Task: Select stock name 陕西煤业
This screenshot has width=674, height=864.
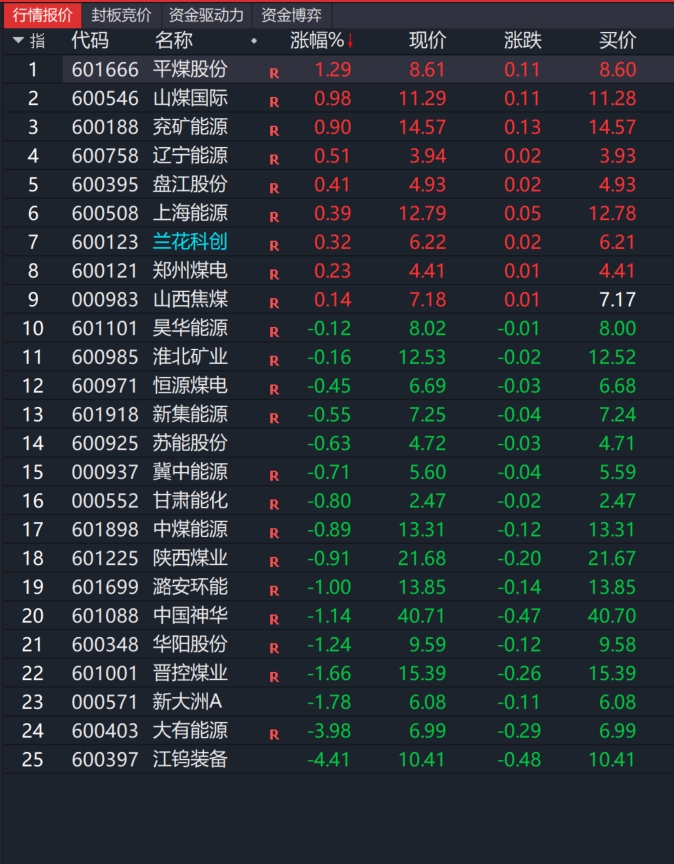Action: [x=190, y=558]
